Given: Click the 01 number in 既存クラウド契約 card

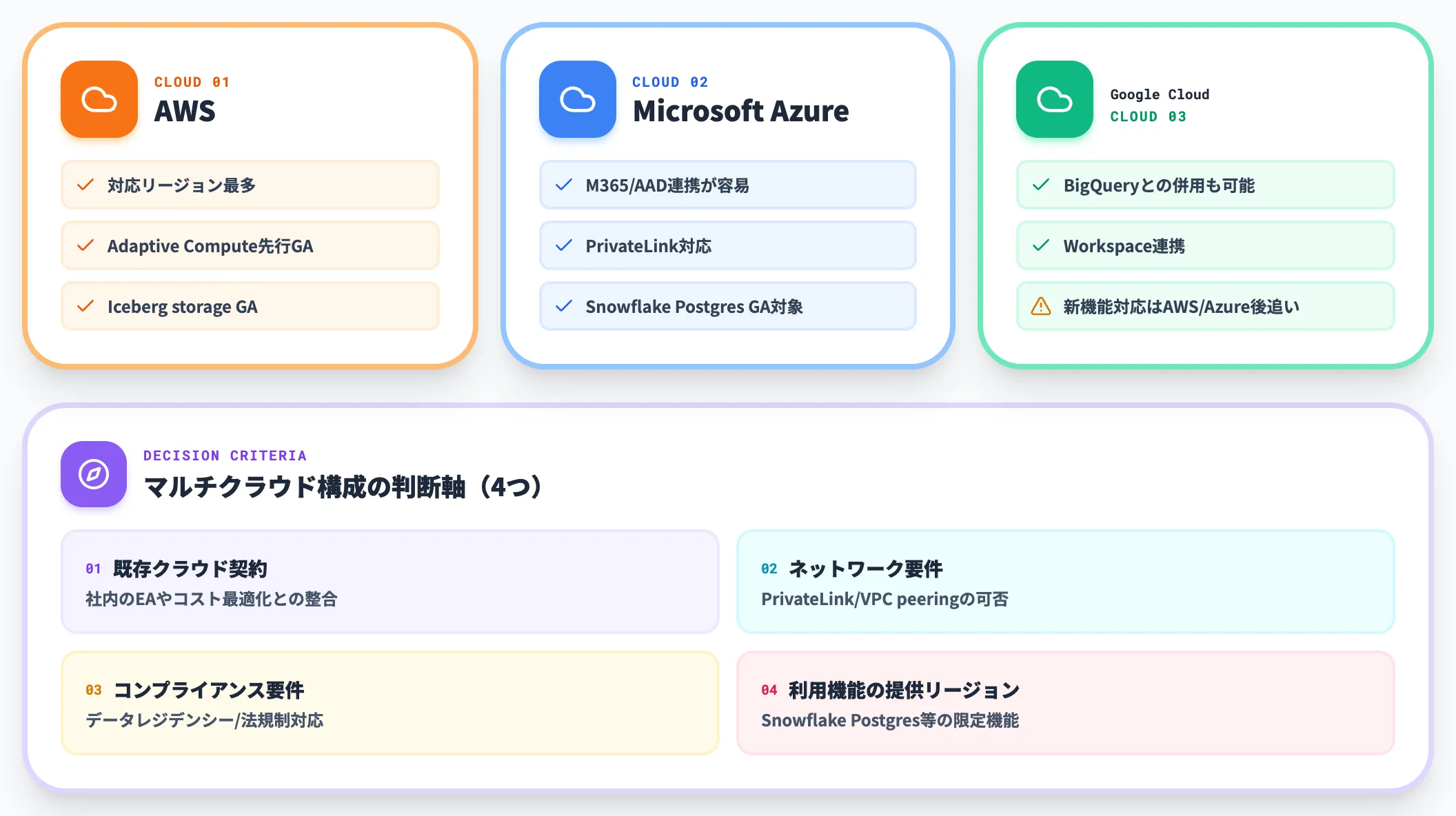Looking at the screenshot, I should 93,569.
